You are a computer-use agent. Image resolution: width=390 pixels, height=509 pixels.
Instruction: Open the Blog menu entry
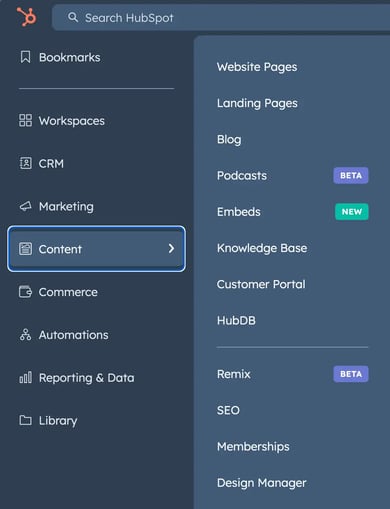point(229,139)
